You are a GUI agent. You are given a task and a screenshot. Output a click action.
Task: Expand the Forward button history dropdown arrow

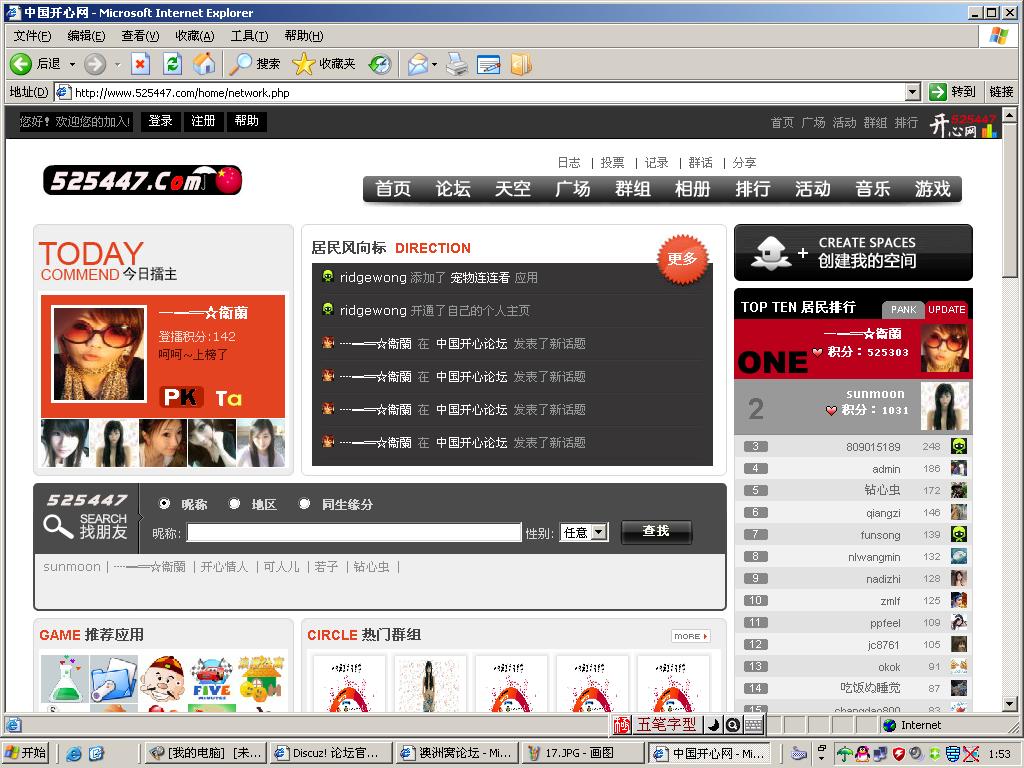point(118,64)
